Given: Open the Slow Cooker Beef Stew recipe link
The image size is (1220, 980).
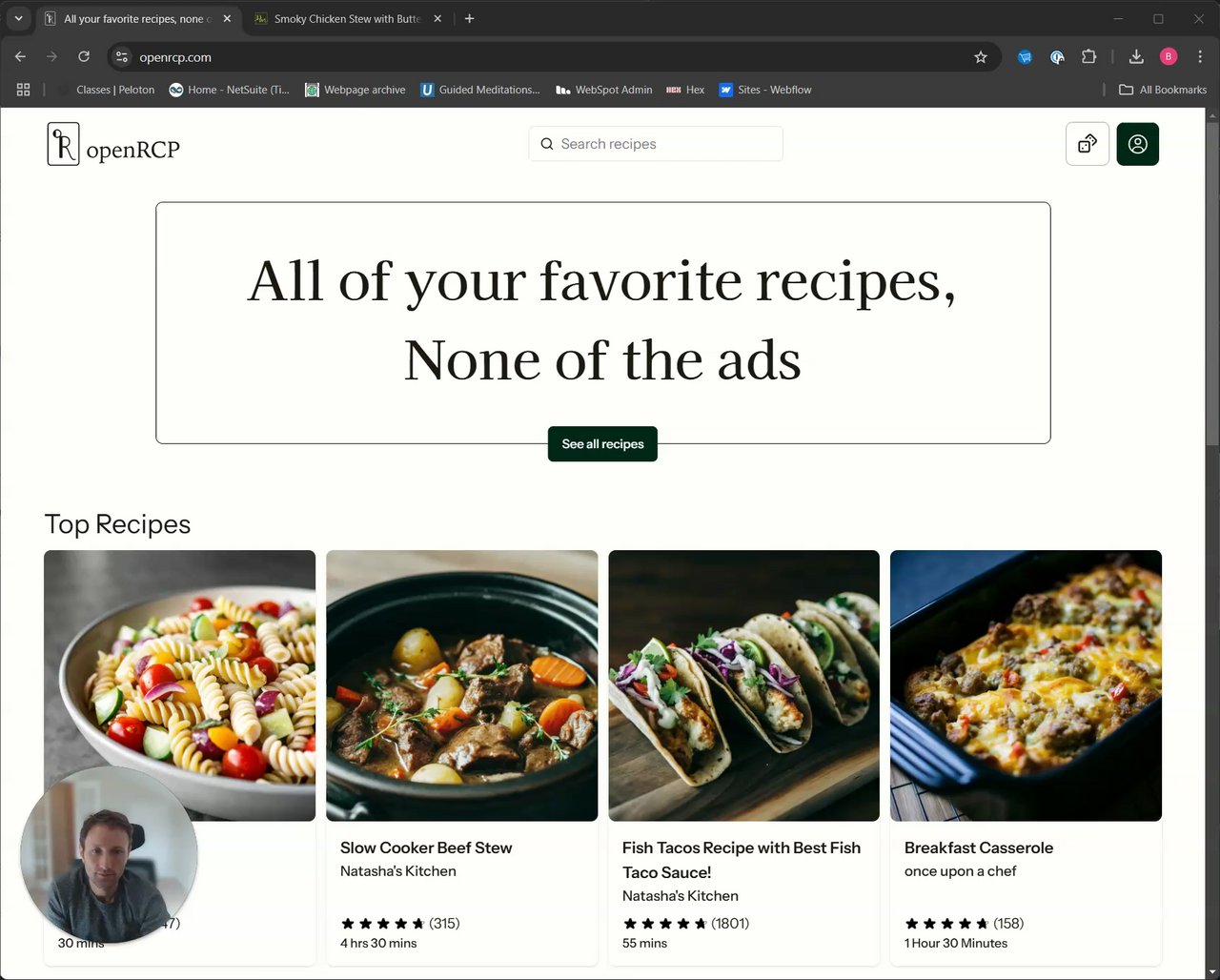Looking at the screenshot, I should point(426,847).
